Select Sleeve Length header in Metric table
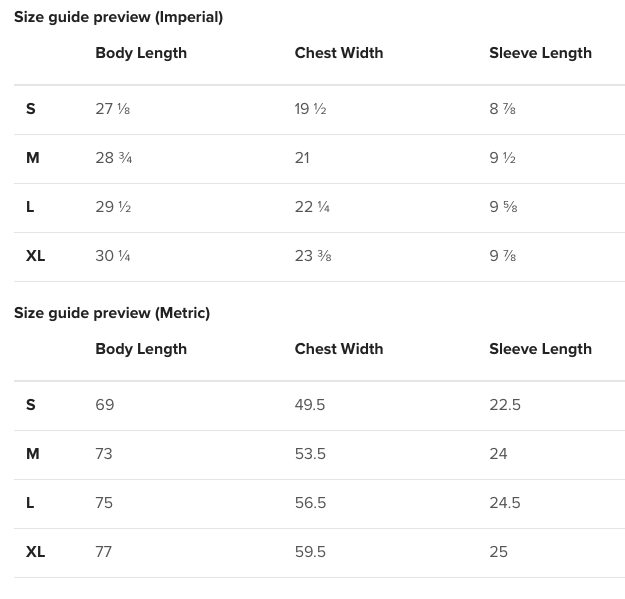The width and height of the screenshot is (625, 599). [540, 349]
